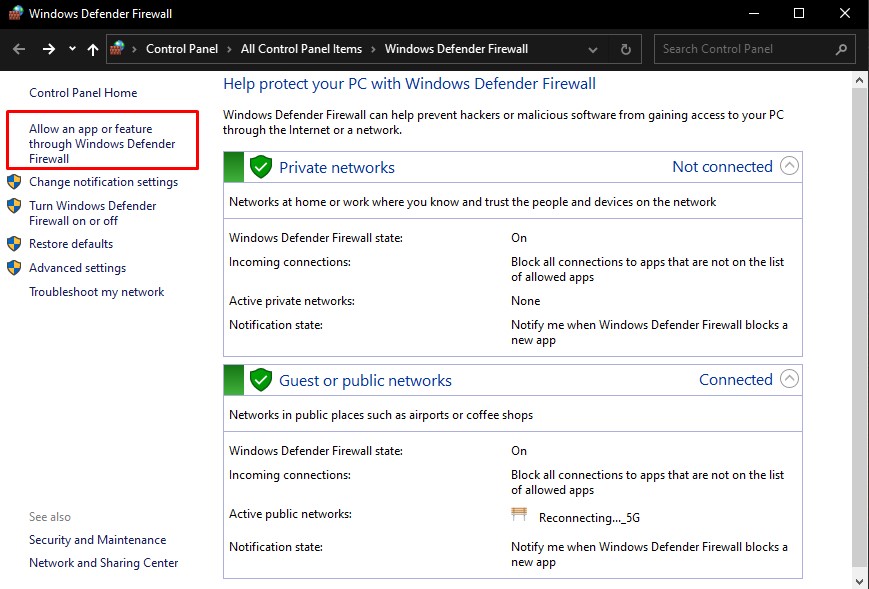Click 'Active public networks:' label
The image size is (869, 589).
(290, 514)
